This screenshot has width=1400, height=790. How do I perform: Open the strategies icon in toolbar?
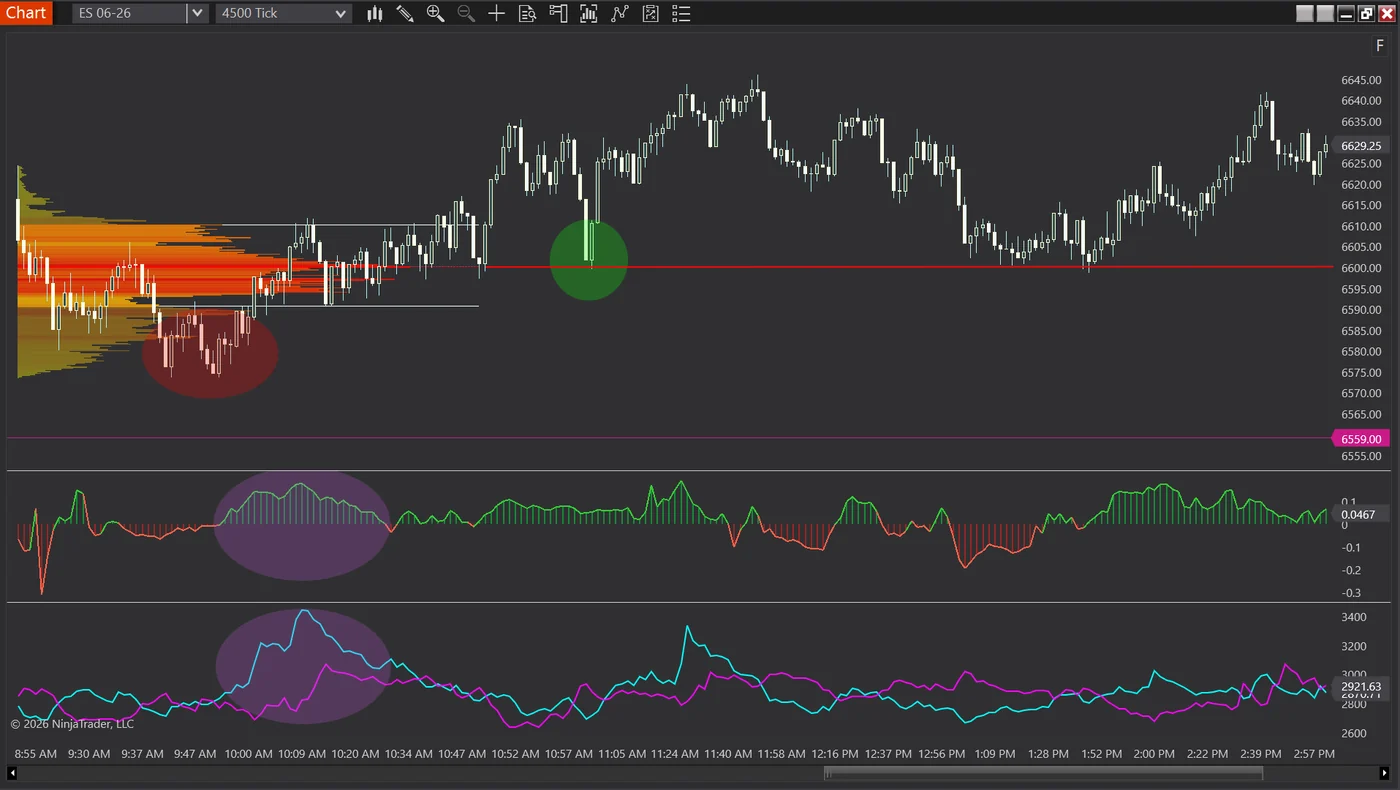click(650, 13)
